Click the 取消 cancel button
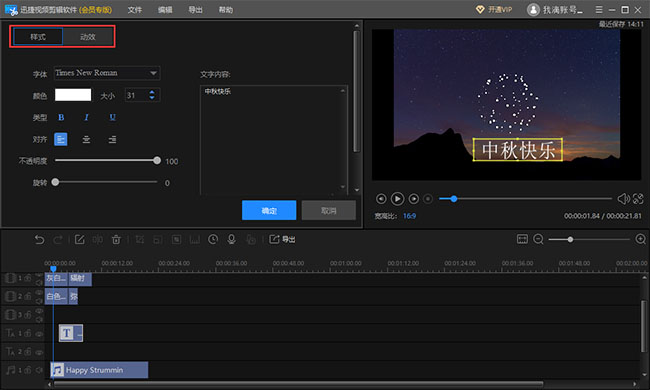The width and height of the screenshot is (650, 390). (x=328, y=210)
